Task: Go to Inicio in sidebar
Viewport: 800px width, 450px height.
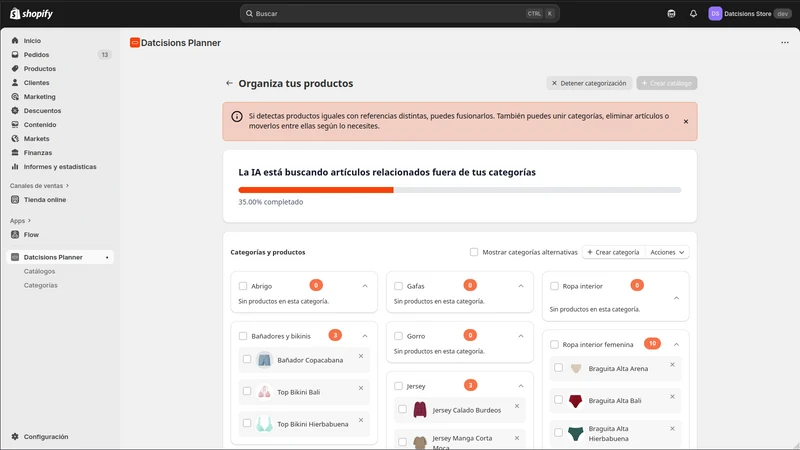Action: pos(32,40)
